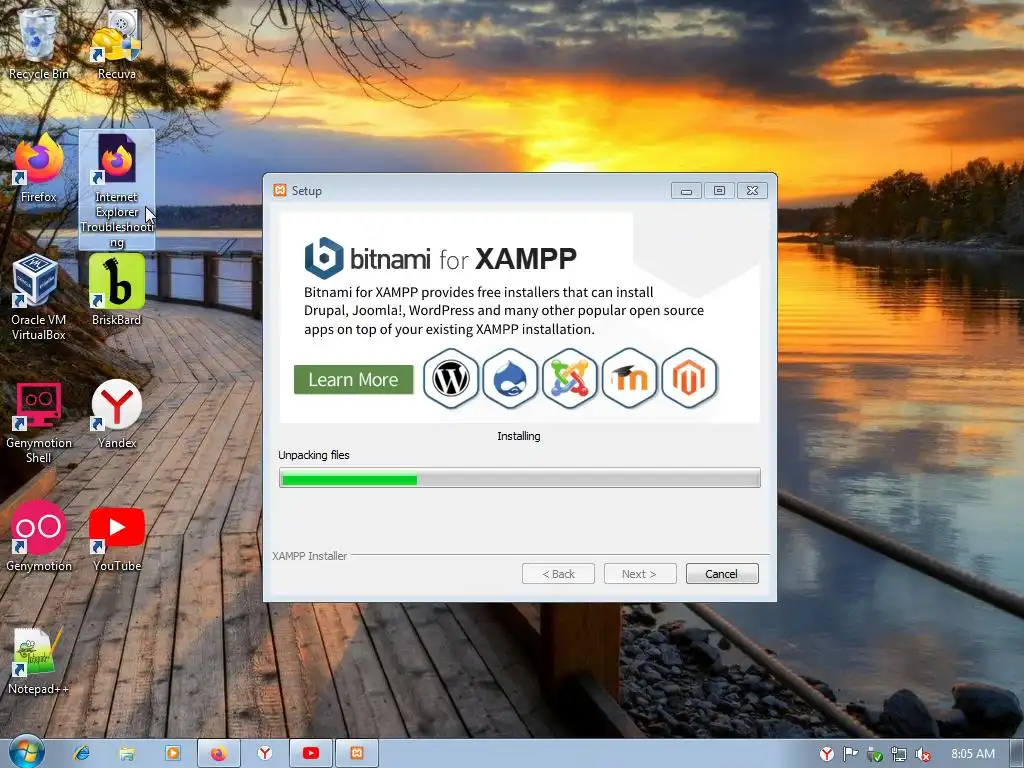Viewport: 1024px width, 768px height.
Task: Select the BriskBard desktop icon
Action: (116, 290)
